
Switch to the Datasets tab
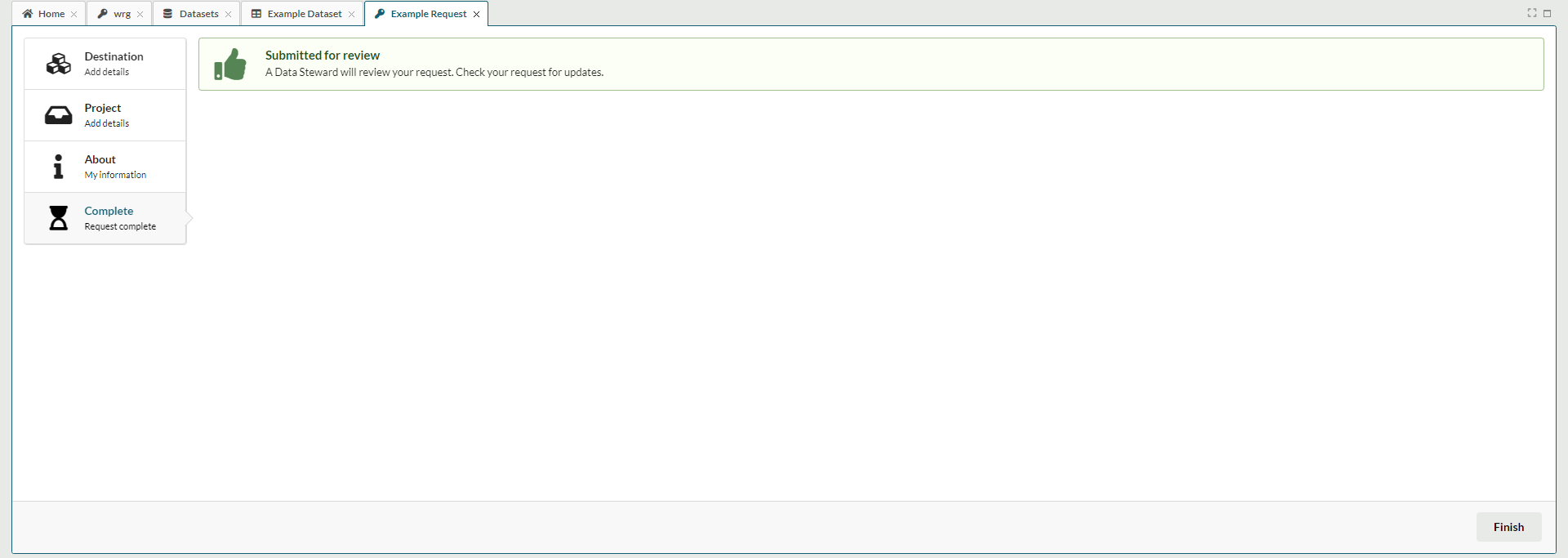[x=198, y=14]
